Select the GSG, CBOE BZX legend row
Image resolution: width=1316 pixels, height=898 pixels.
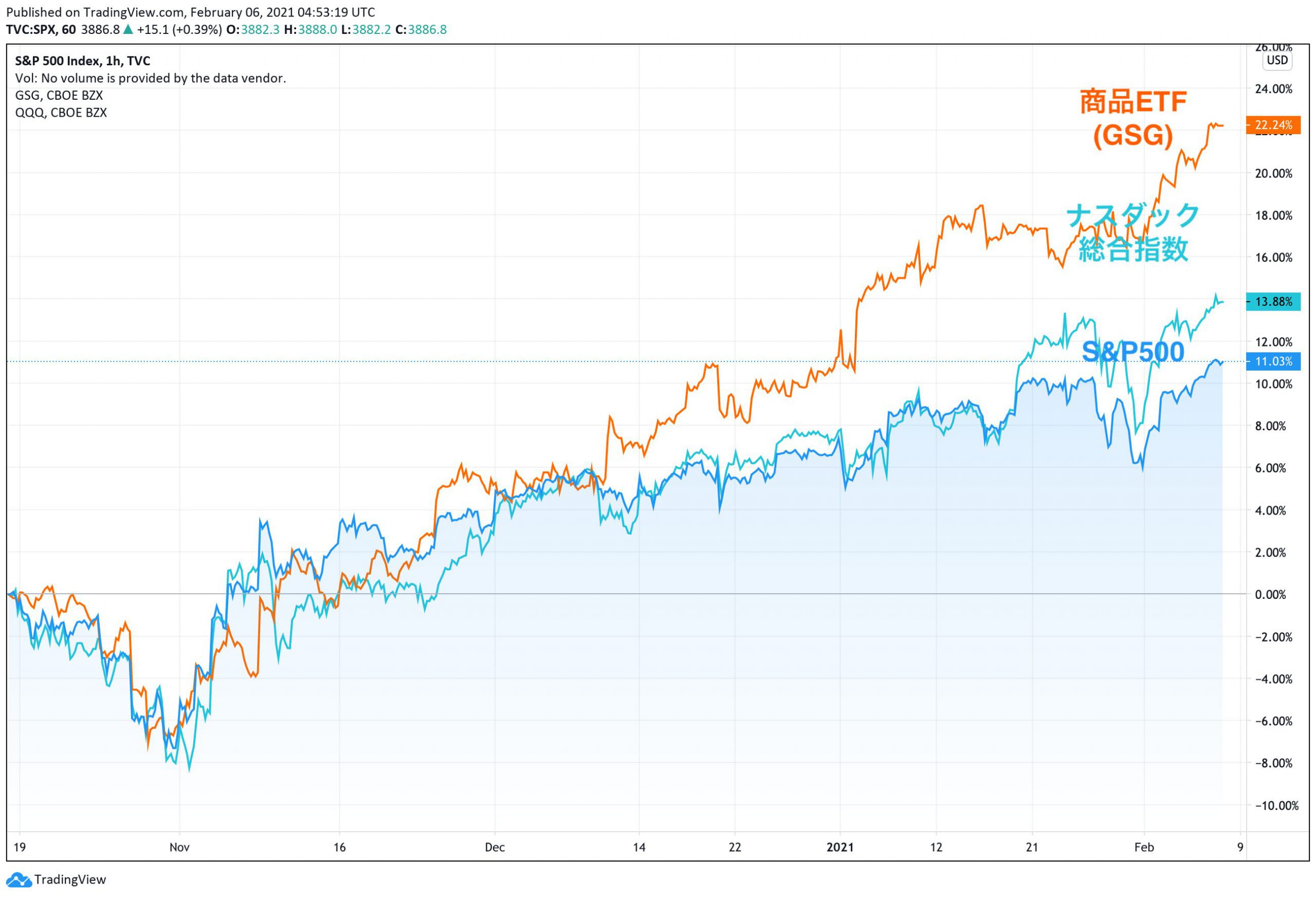[x=59, y=95]
